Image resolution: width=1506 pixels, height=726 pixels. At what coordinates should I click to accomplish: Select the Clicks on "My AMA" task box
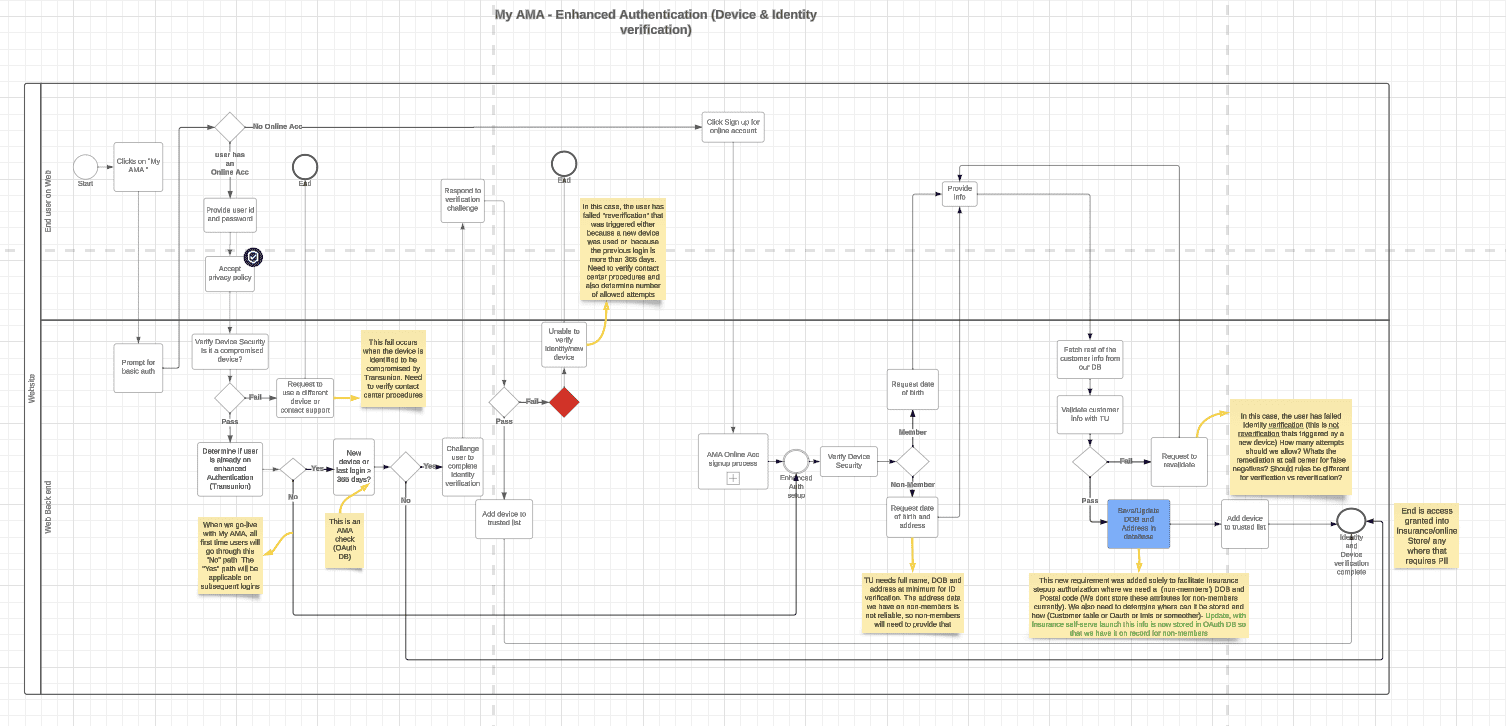[138, 166]
